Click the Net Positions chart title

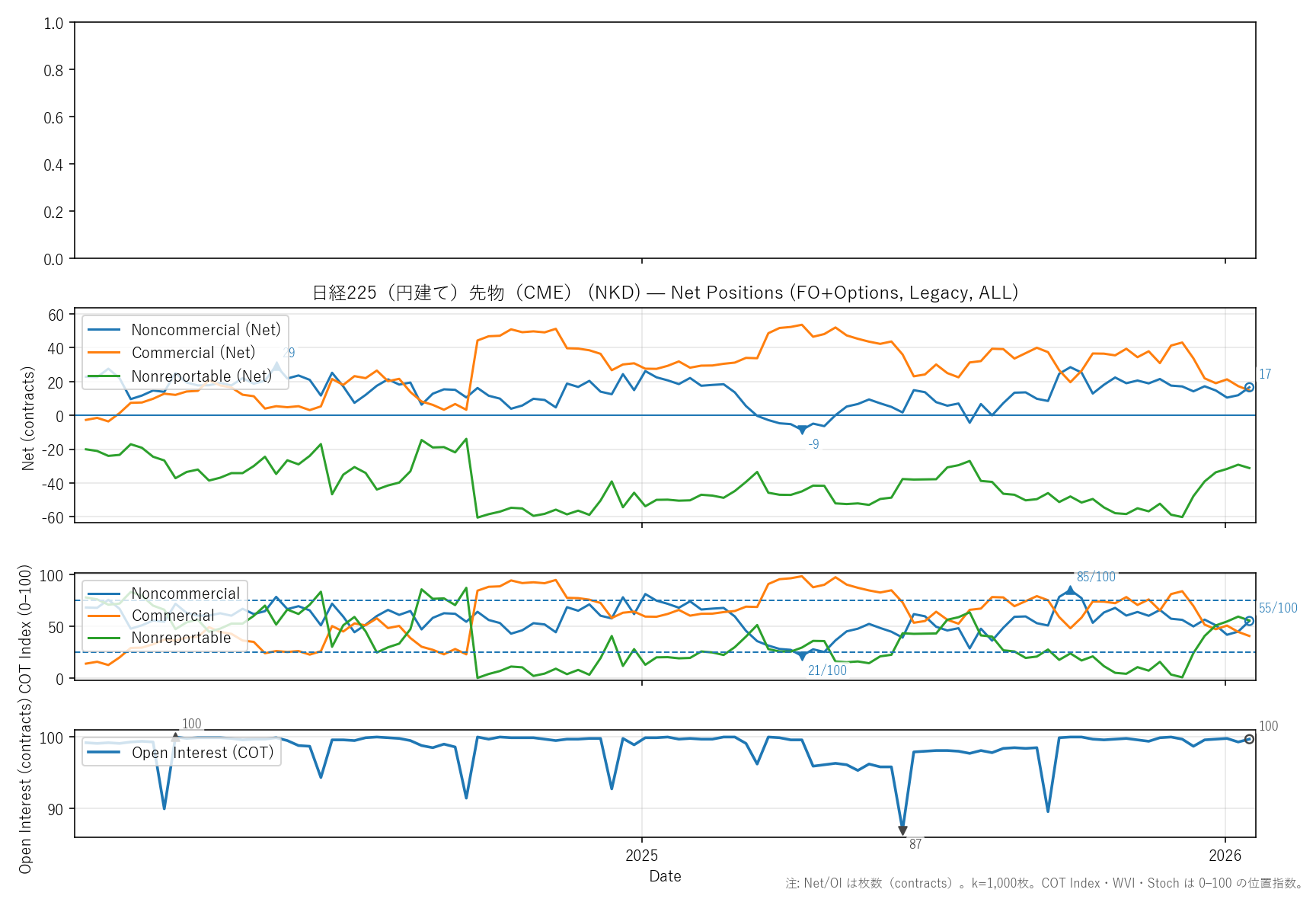pyautogui.click(x=665, y=293)
